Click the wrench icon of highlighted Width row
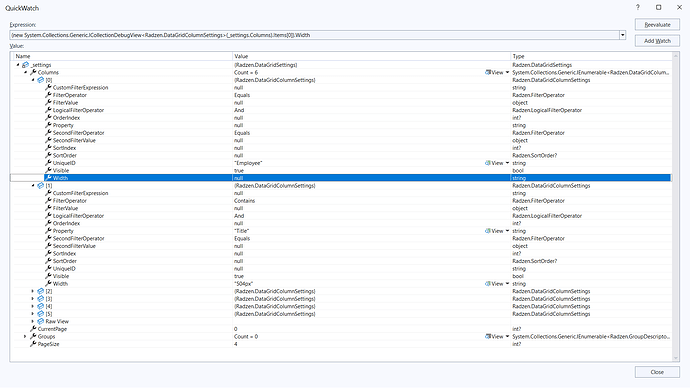This screenshot has width=690, height=388. pyautogui.click(x=48, y=178)
